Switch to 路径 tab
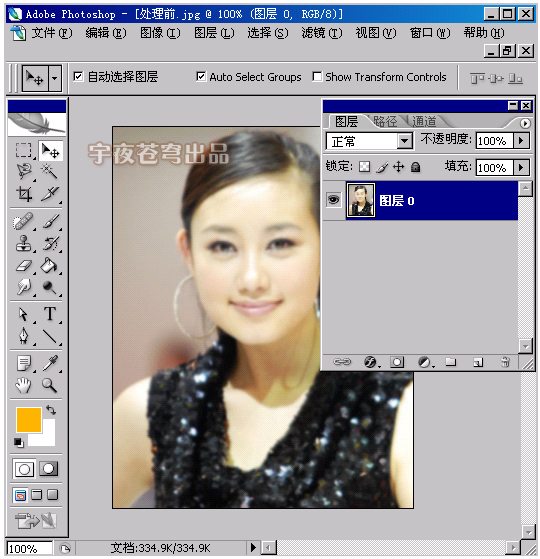540x559 pixels. pos(385,122)
